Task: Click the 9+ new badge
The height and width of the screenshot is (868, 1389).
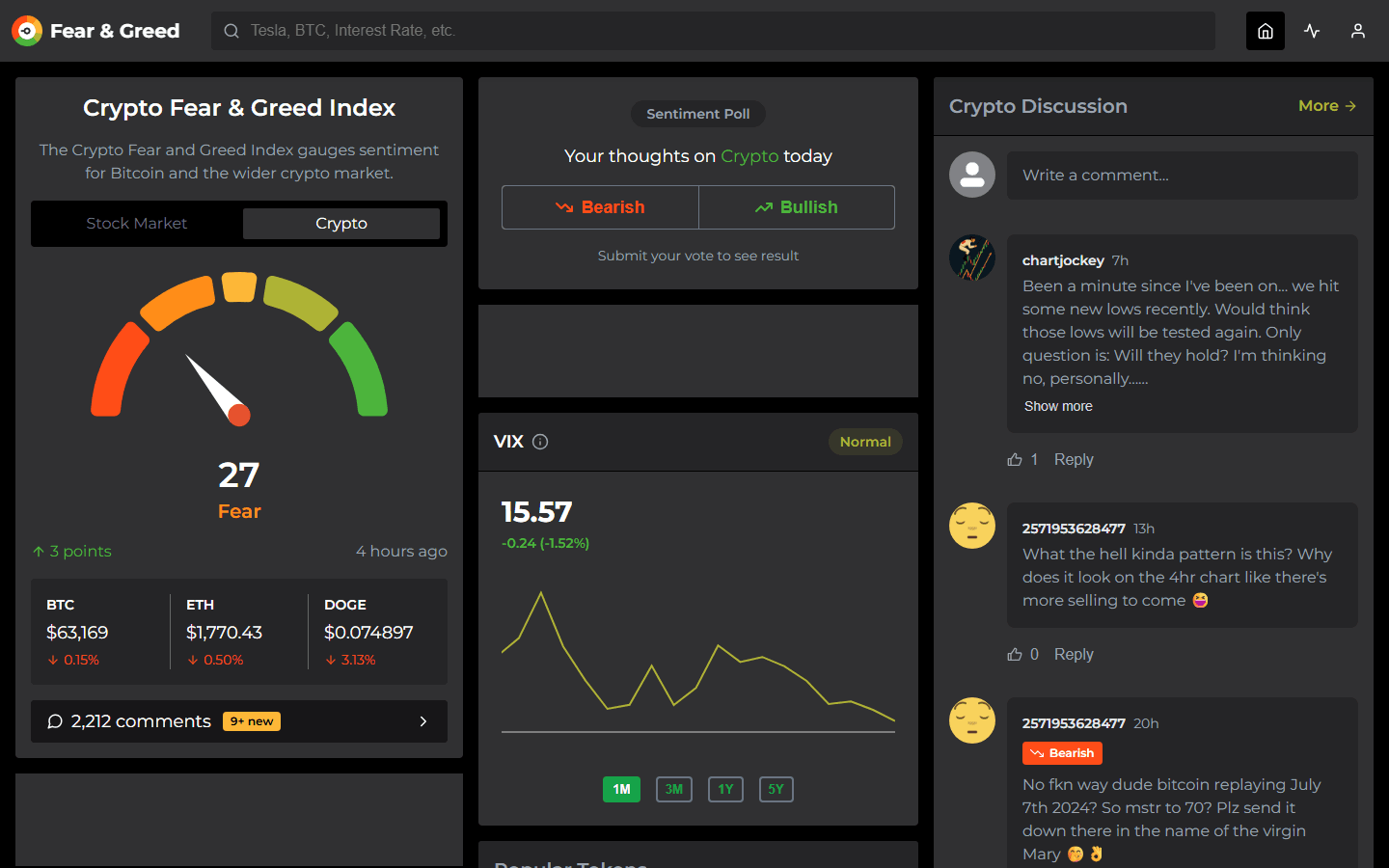Action: click(x=252, y=721)
